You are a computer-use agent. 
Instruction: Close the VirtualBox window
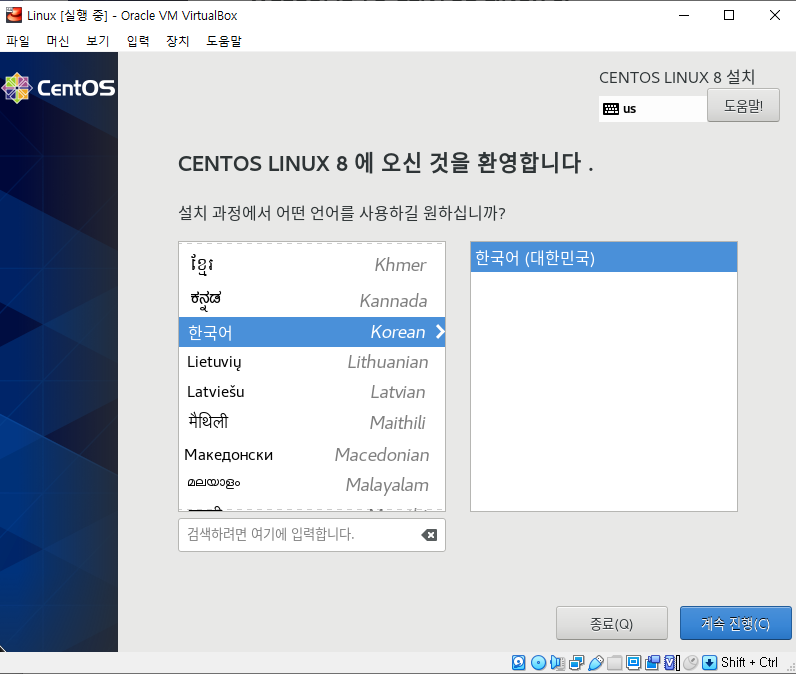pyautogui.click(x=775, y=15)
